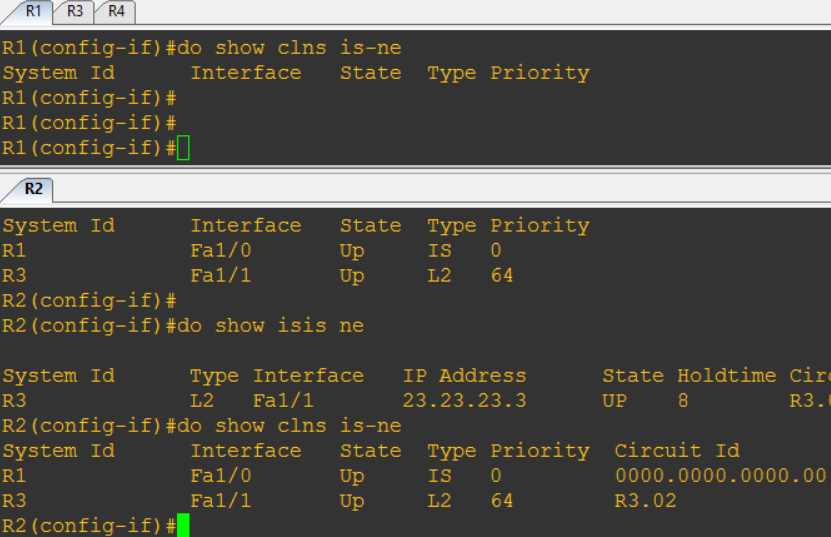This screenshot has width=831, height=537.
Task: Click the R3.02 circuit ID value
Action: [645, 501]
